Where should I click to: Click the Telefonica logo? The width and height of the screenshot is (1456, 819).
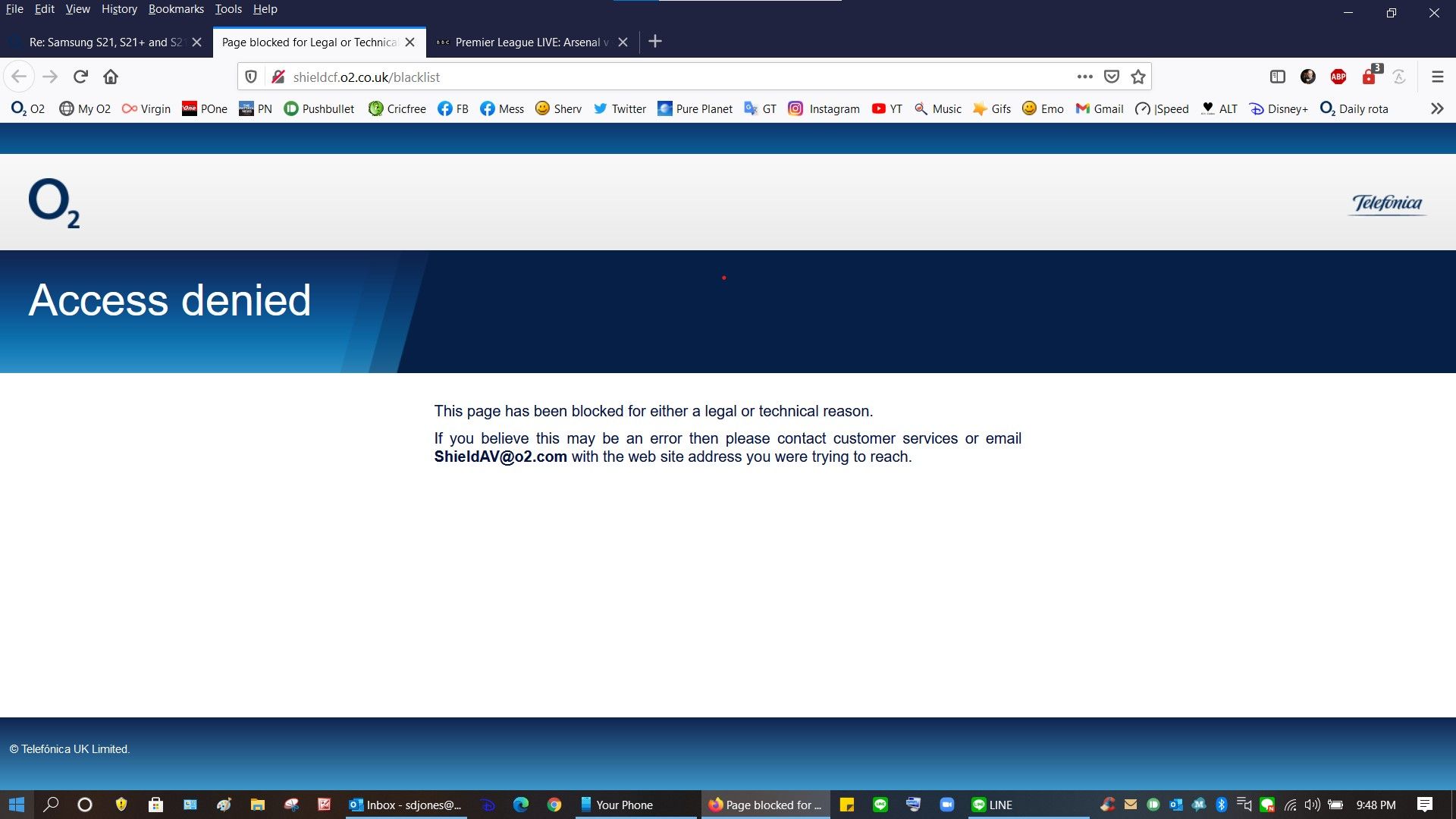pos(1387,203)
